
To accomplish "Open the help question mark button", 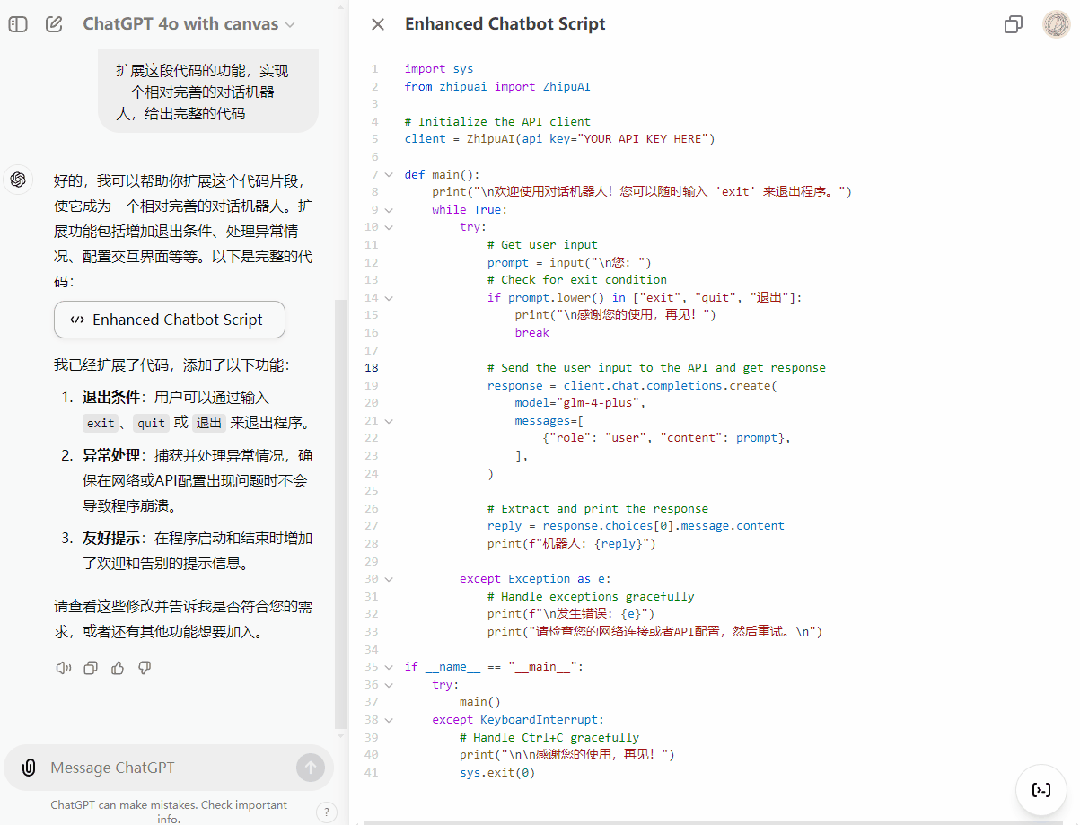I will click(326, 811).
